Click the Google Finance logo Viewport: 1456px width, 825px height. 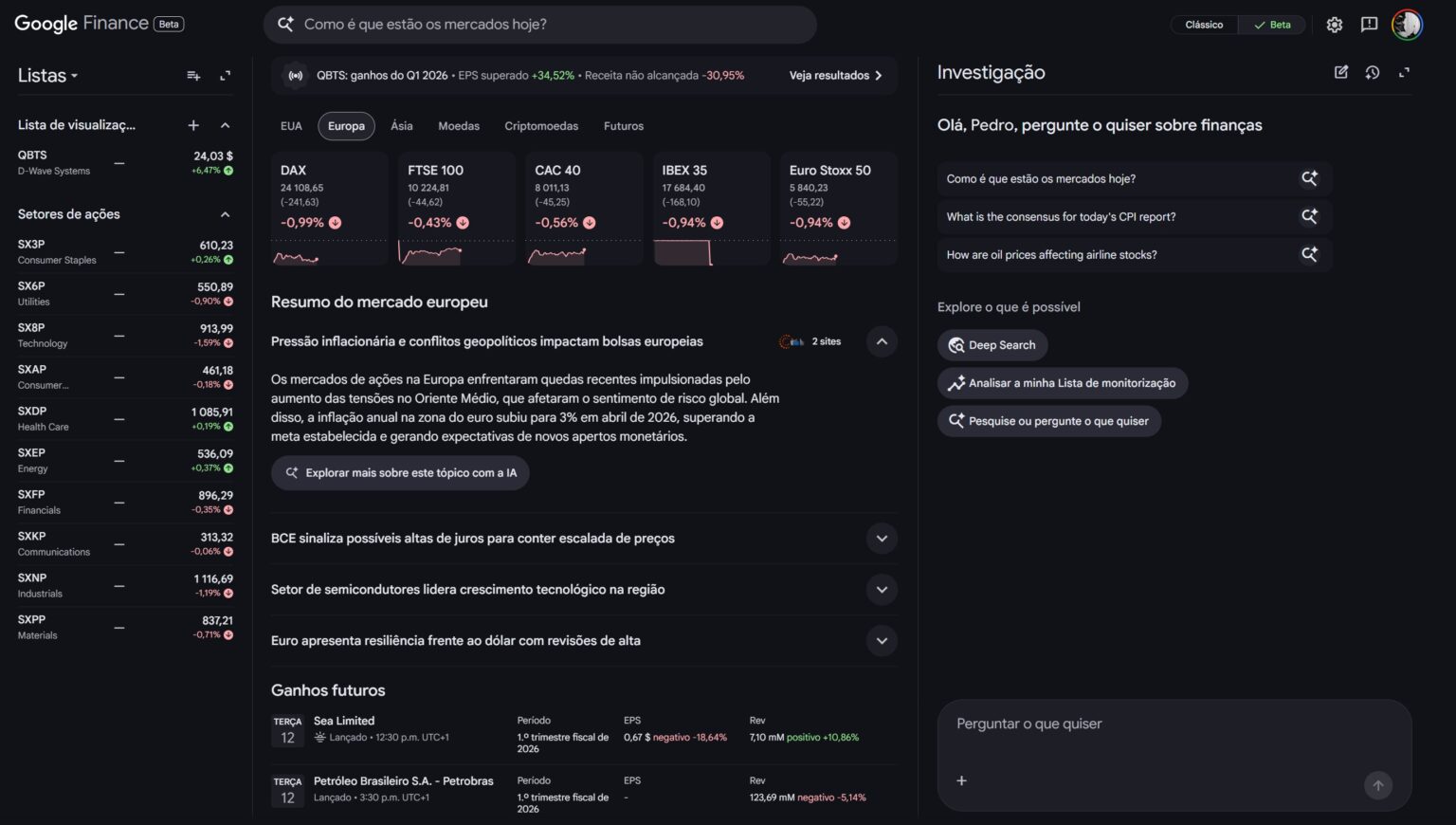(82, 24)
